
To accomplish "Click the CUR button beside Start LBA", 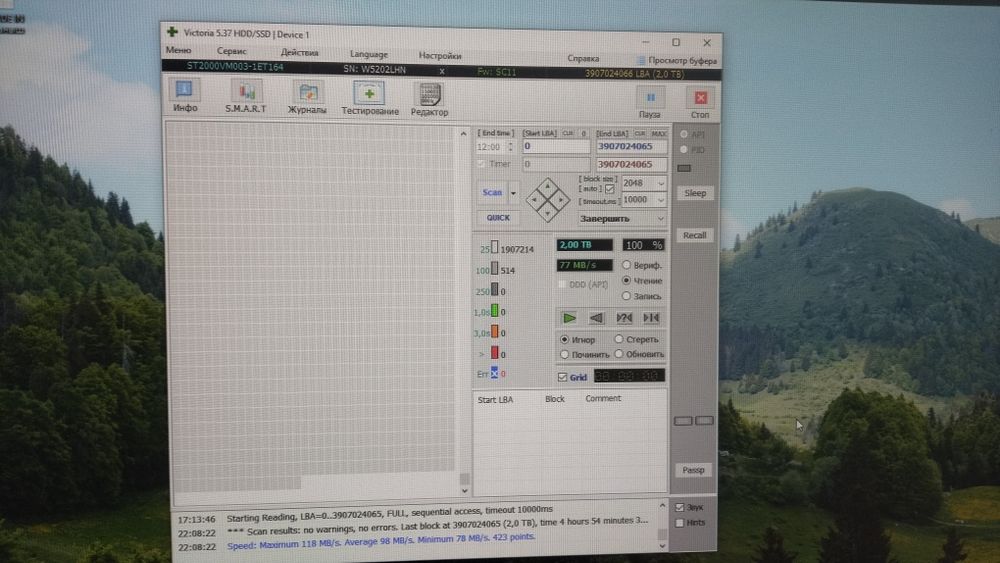I will point(568,133).
